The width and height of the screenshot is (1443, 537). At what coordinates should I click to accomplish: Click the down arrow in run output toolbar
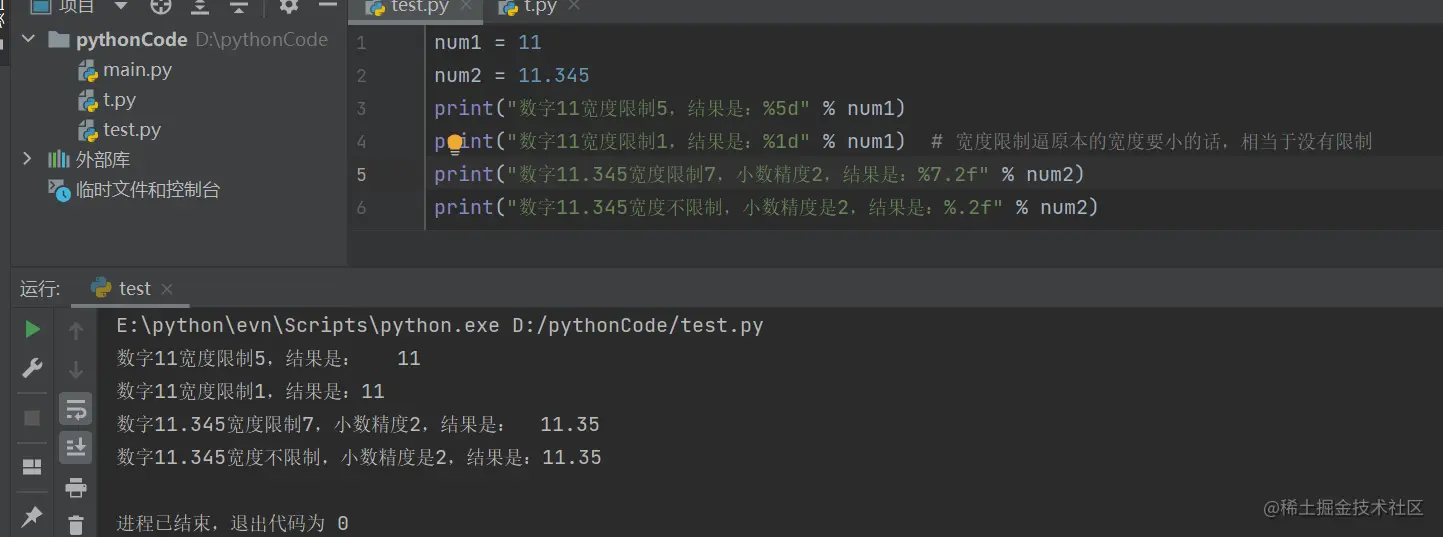tap(76, 370)
